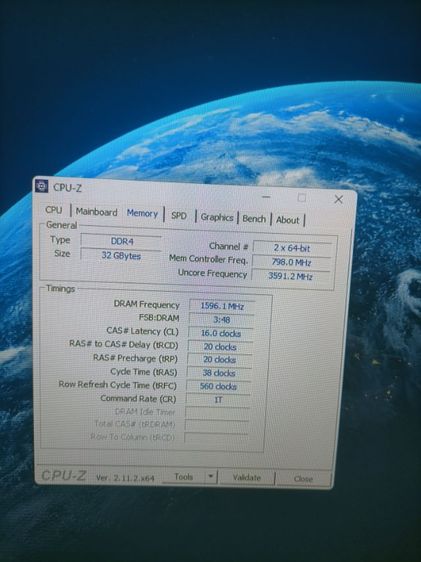Click the CPU-Z app icon in title bar
421x562 pixels.
tap(42, 186)
